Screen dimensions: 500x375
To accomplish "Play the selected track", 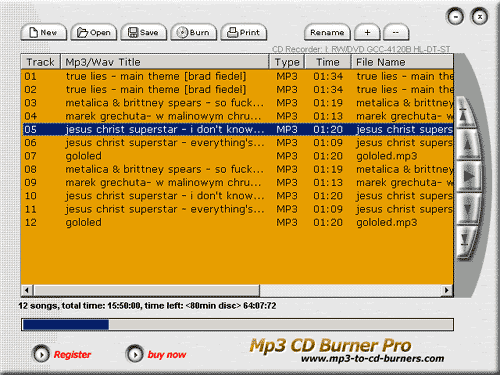I will [x=469, y=176].
